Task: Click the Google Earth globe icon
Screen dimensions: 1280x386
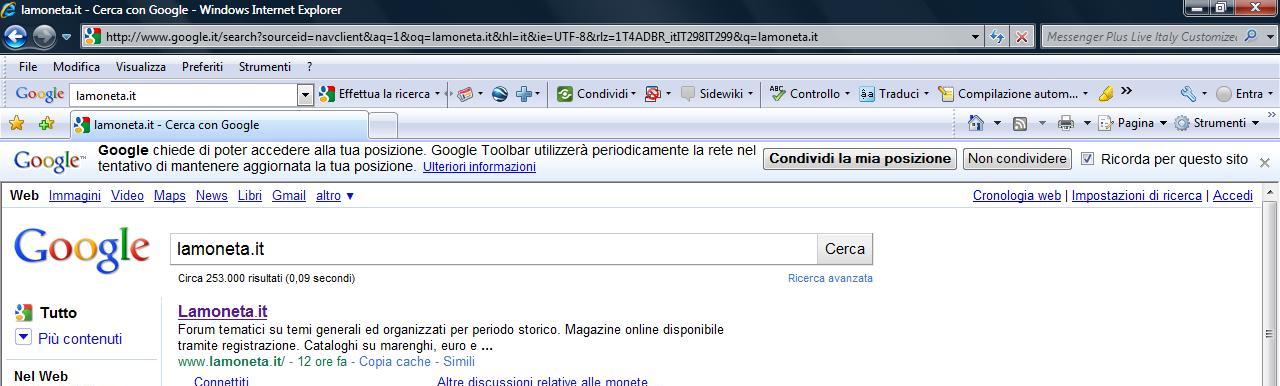Action: pyautogui.click(x=500, y=94)
